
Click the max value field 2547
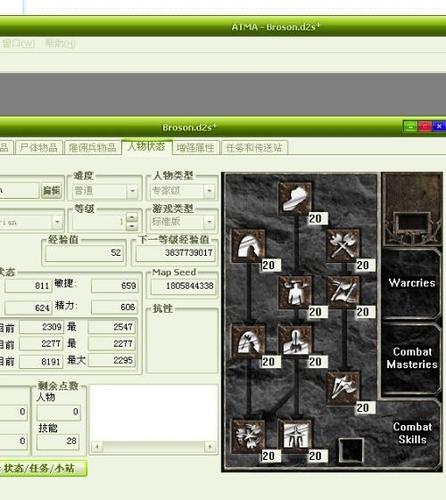(x=112, y=327)
